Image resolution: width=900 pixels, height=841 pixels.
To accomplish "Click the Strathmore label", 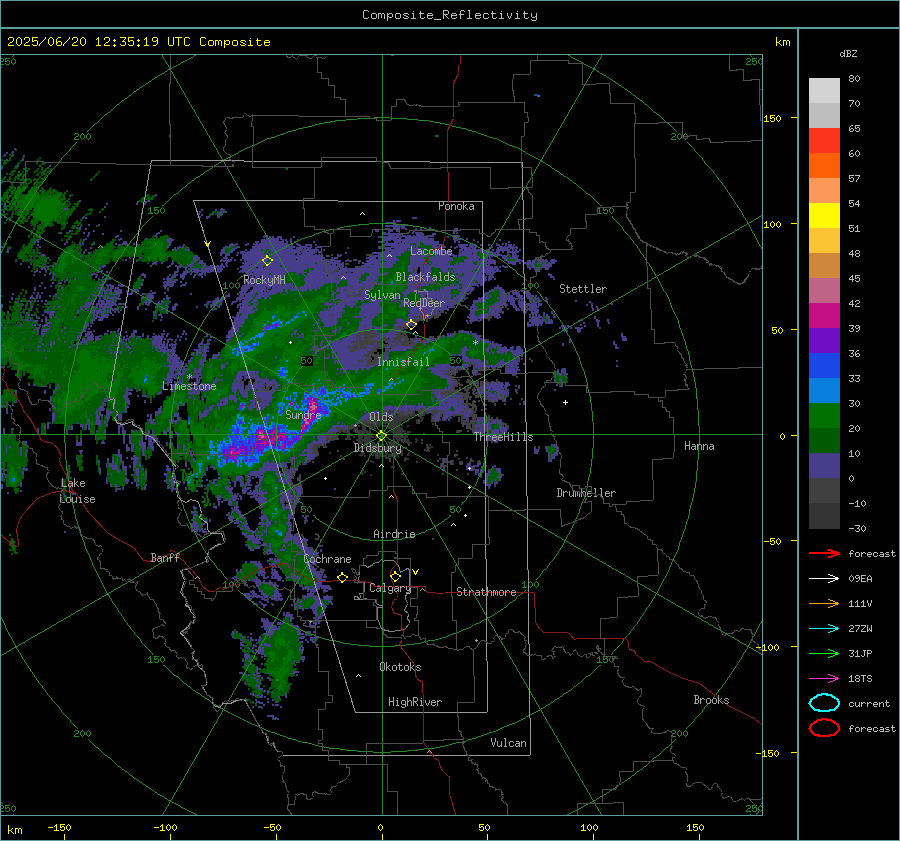I will [x=486, y=592].
